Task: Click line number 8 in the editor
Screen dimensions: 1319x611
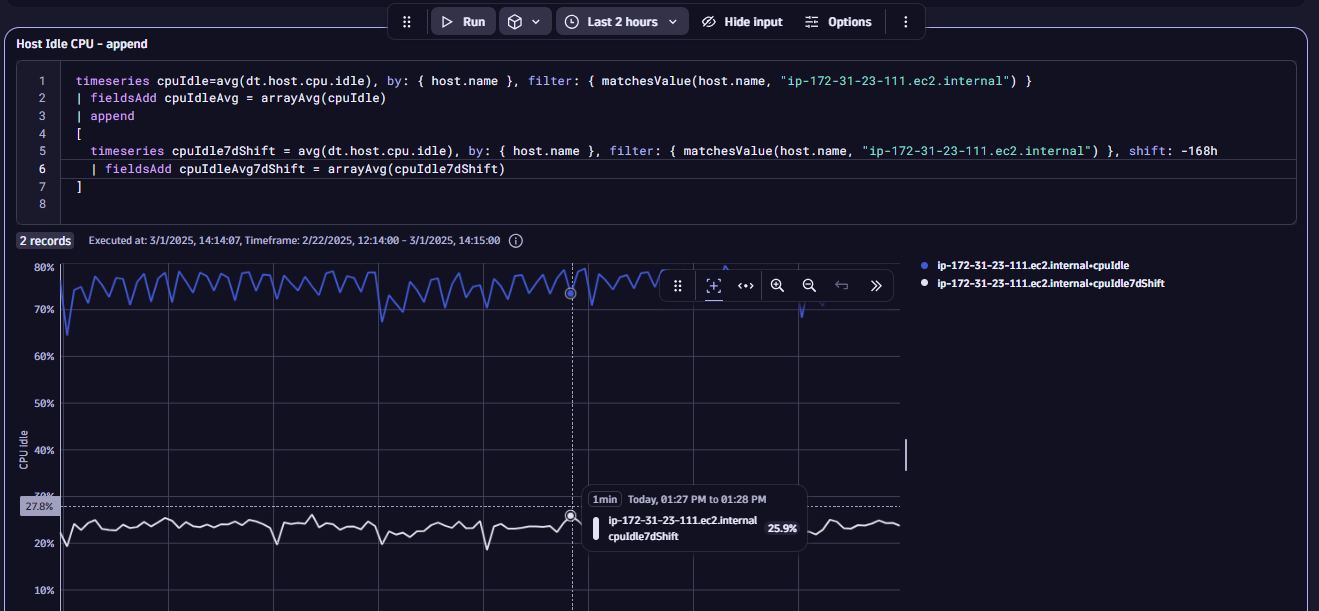Action: (x=42, y=204)
